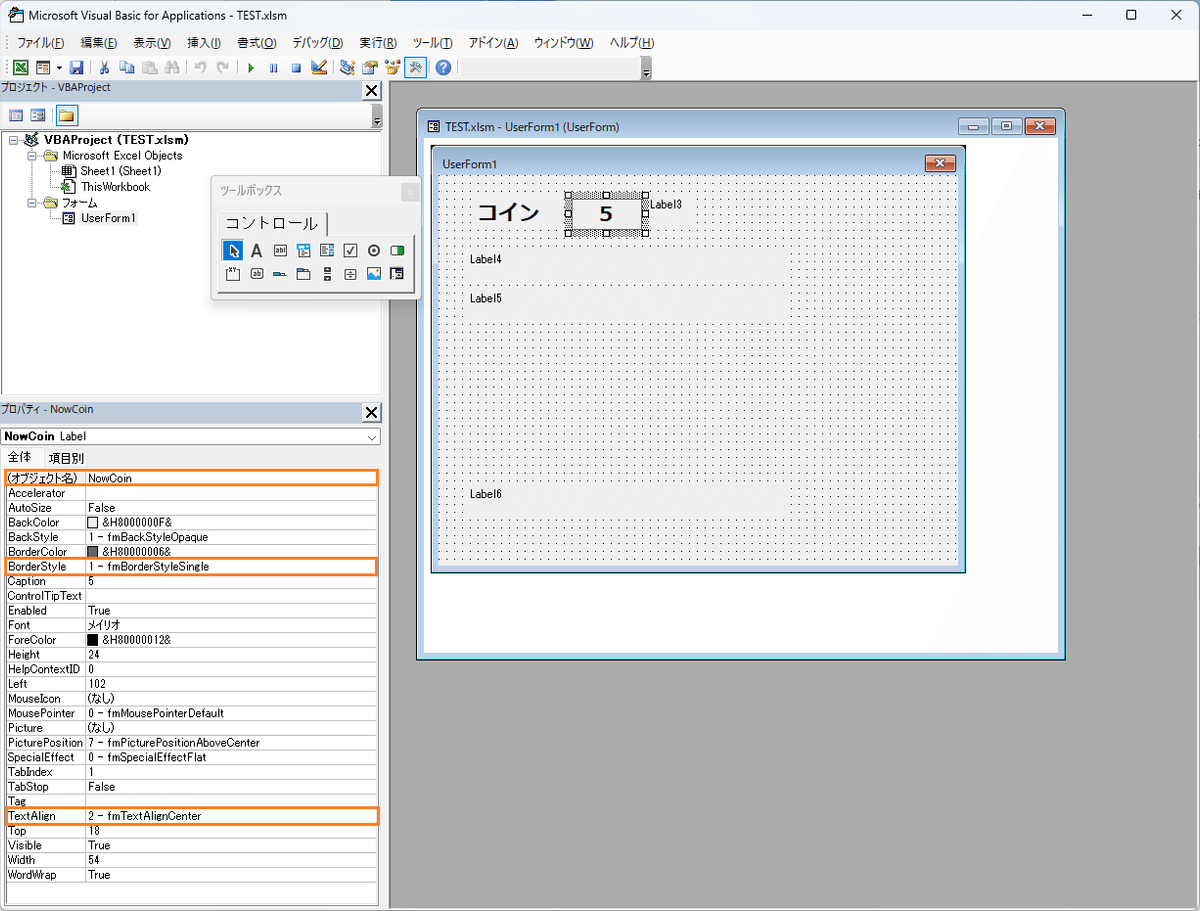Pick the OptionButton control in Toolbox
The image size is (1200, 911).
[374, 251]
